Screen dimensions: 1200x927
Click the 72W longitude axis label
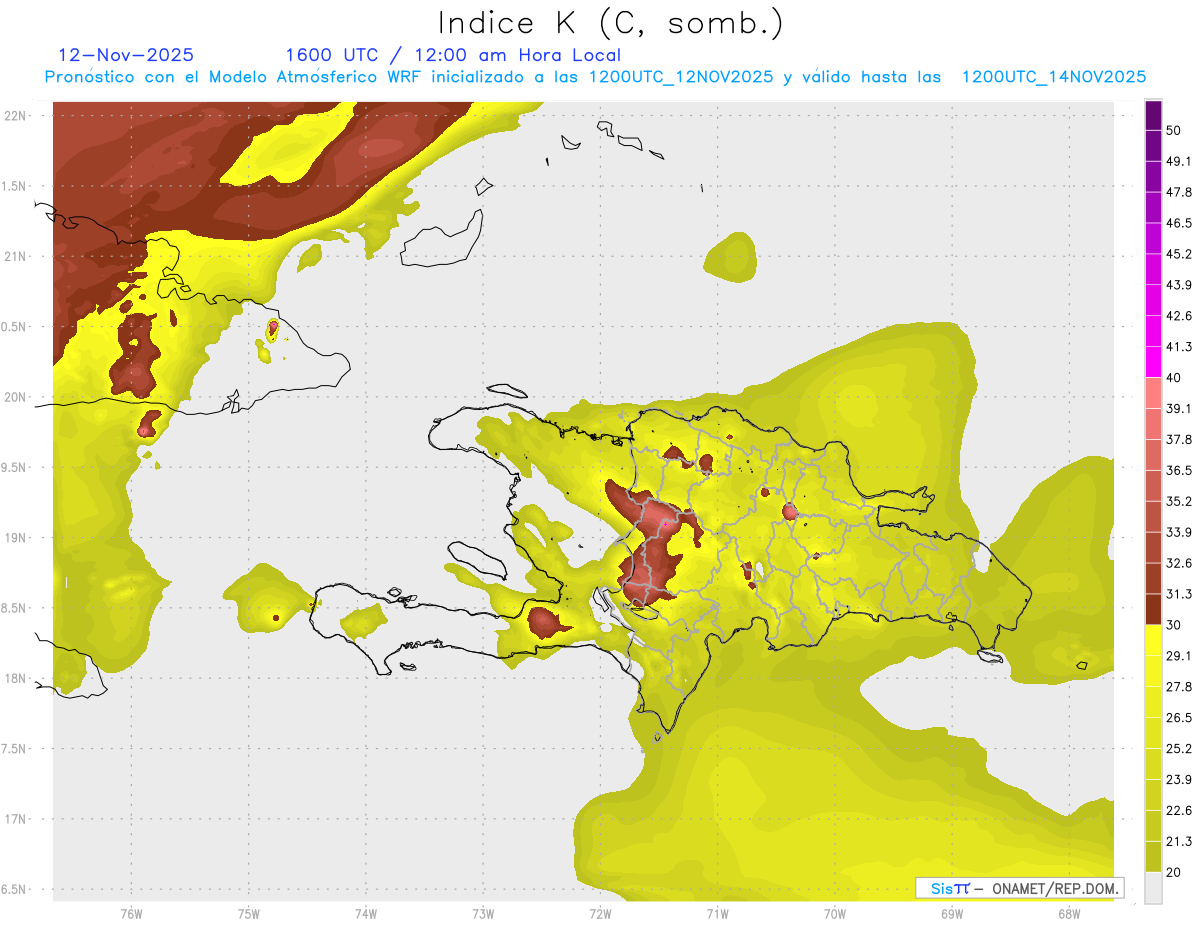[600, 913]
